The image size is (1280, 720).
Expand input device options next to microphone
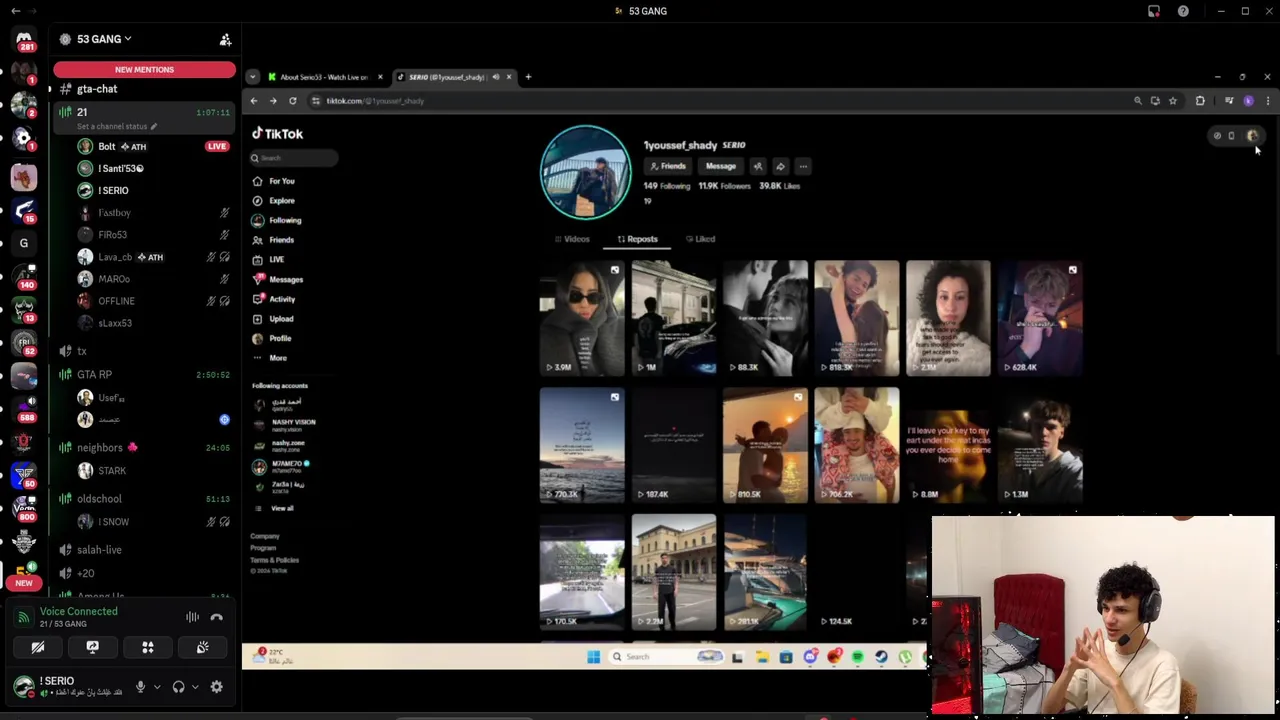(156, 687)
